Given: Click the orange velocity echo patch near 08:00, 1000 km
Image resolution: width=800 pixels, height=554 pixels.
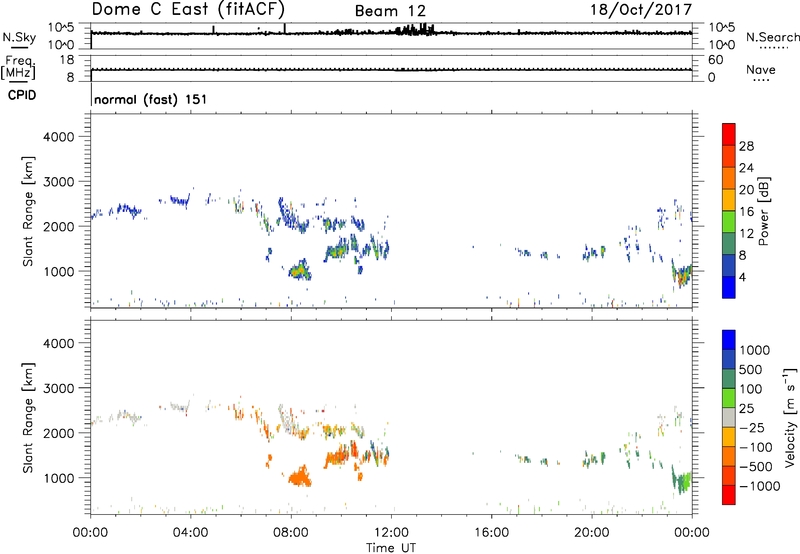Looking at the screenshot, I should tap(300, 477).
